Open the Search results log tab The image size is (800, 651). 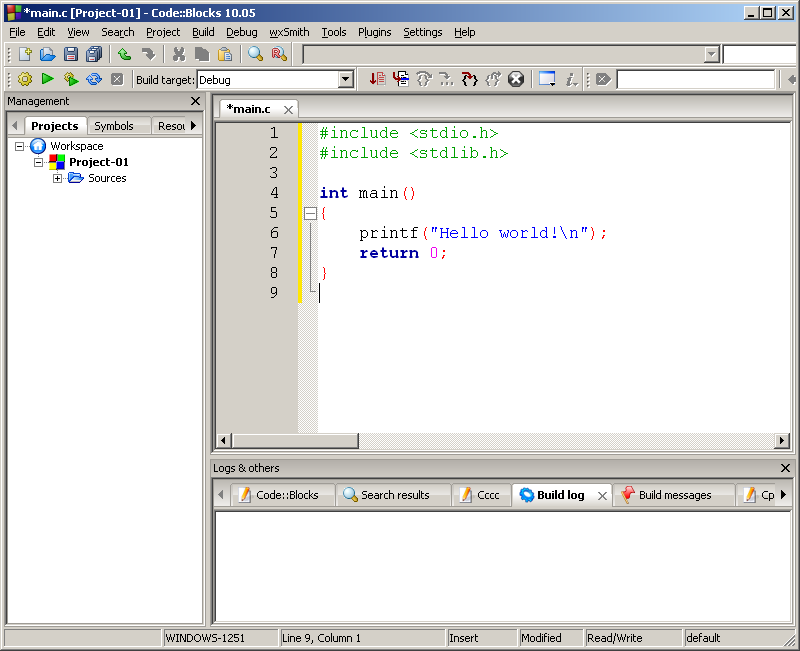(x=394, y=495)
